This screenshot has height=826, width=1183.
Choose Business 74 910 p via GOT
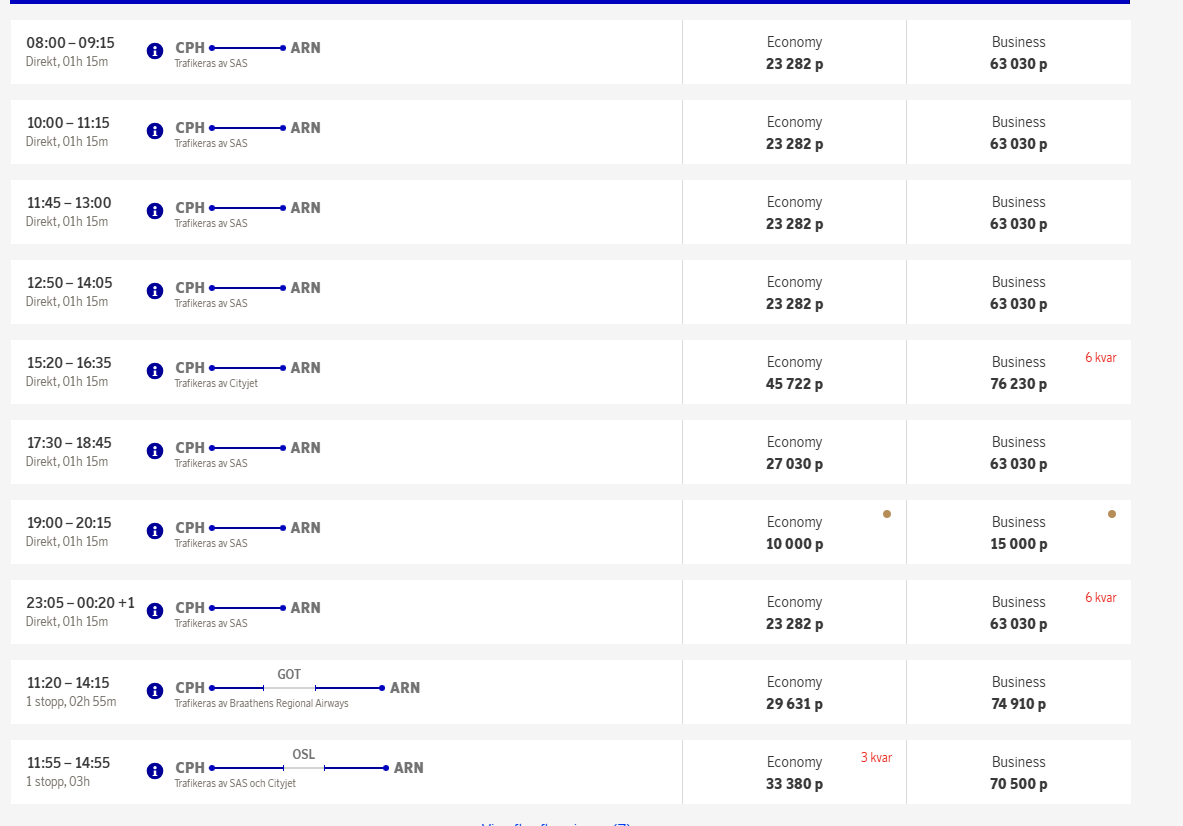[1018, 693]
